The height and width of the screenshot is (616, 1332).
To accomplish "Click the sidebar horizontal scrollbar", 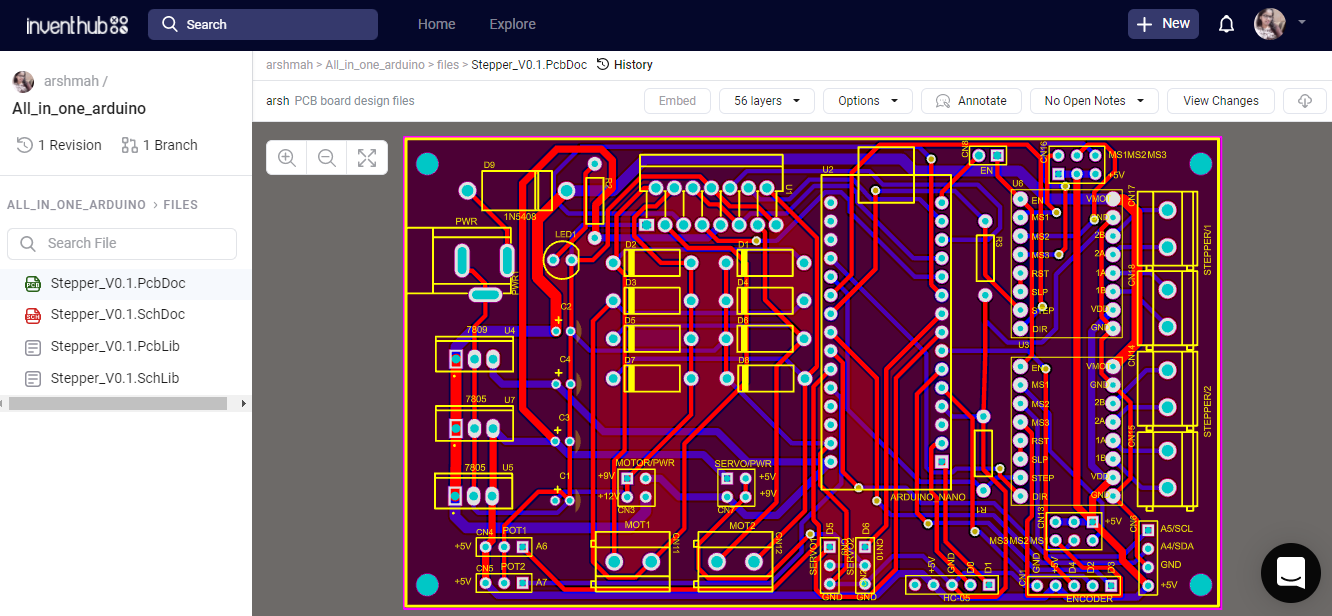I will [x=118, y=403].
